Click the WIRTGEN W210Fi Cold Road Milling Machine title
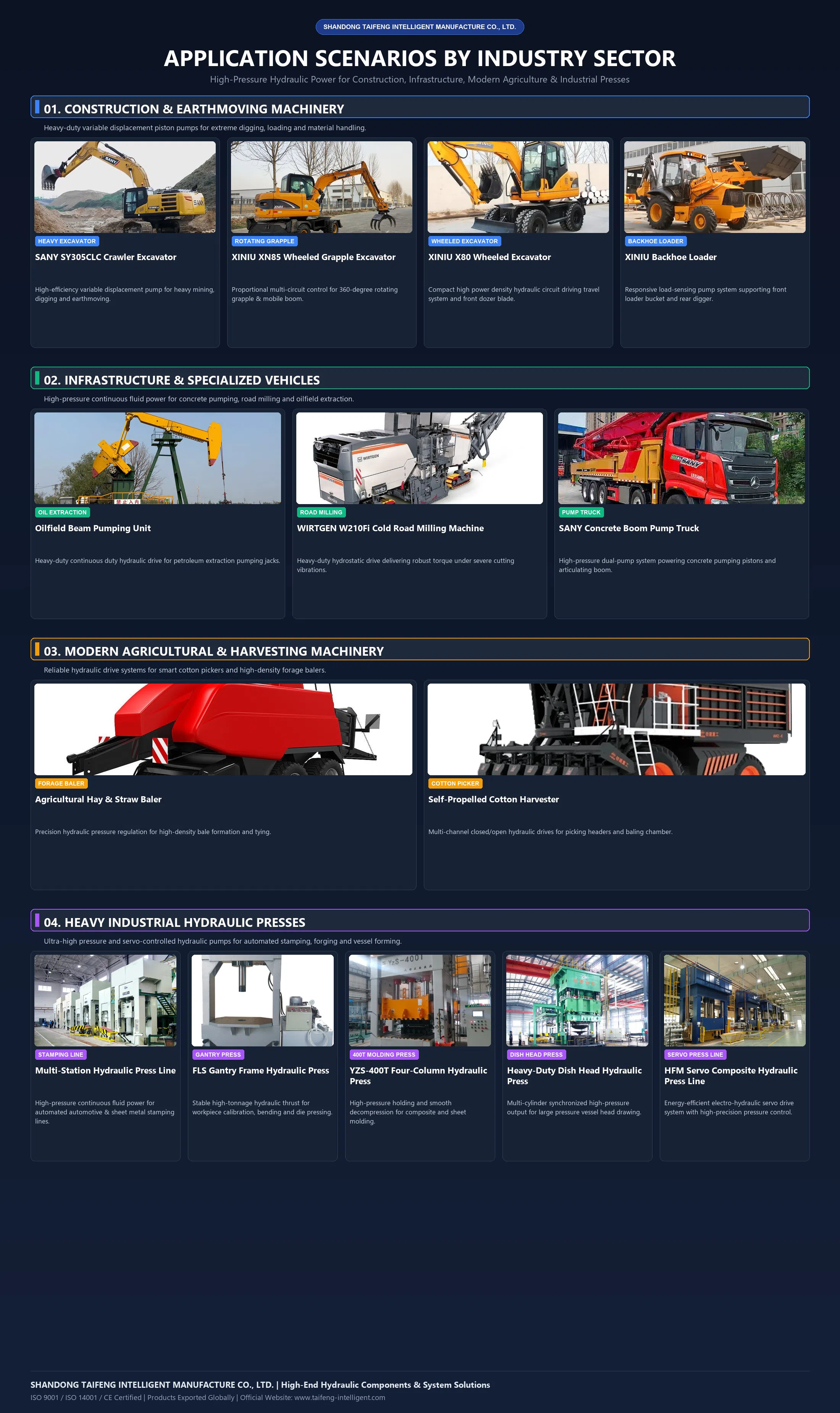 [390, 528]
